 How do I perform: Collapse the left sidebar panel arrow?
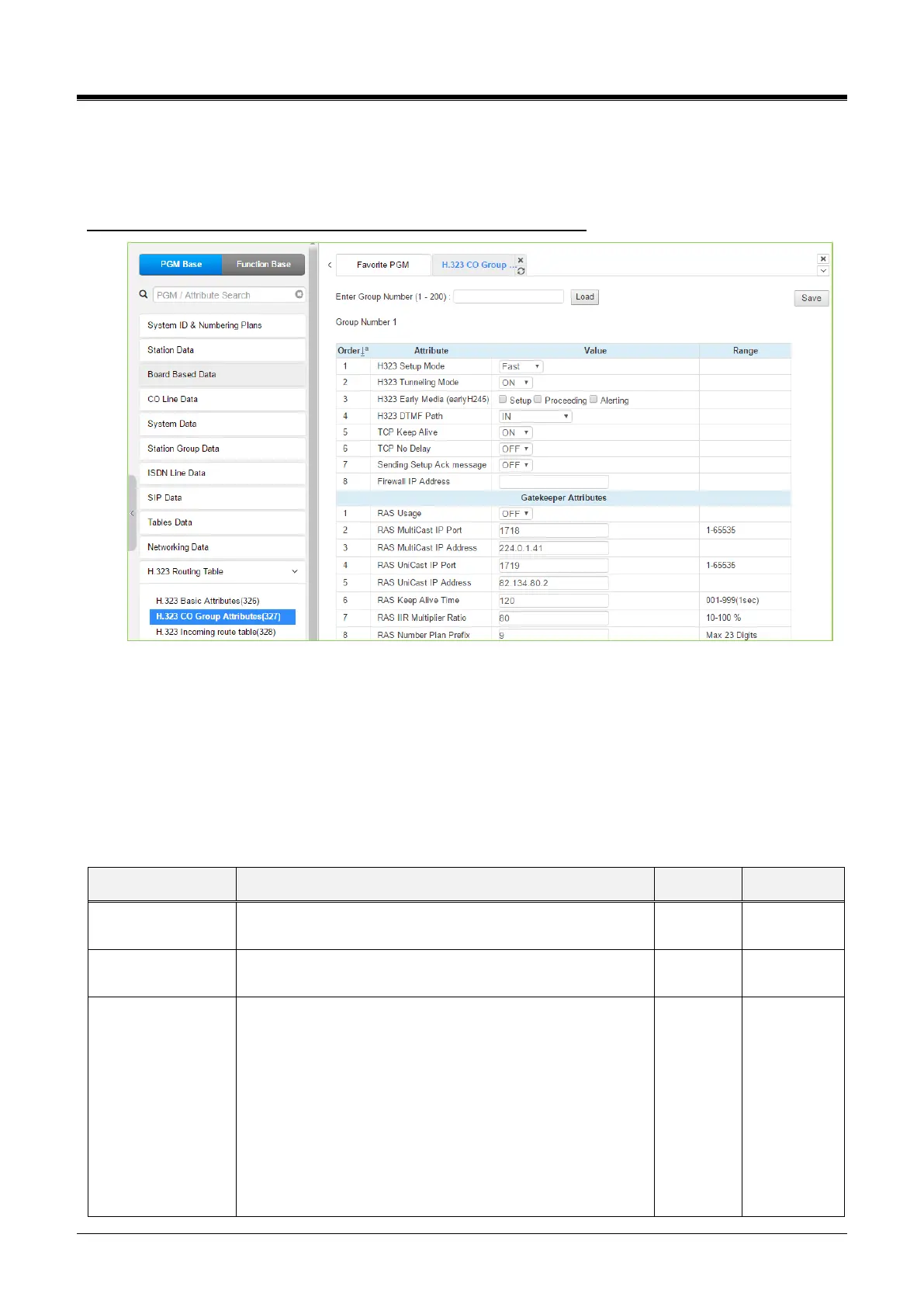pos(132,514)
